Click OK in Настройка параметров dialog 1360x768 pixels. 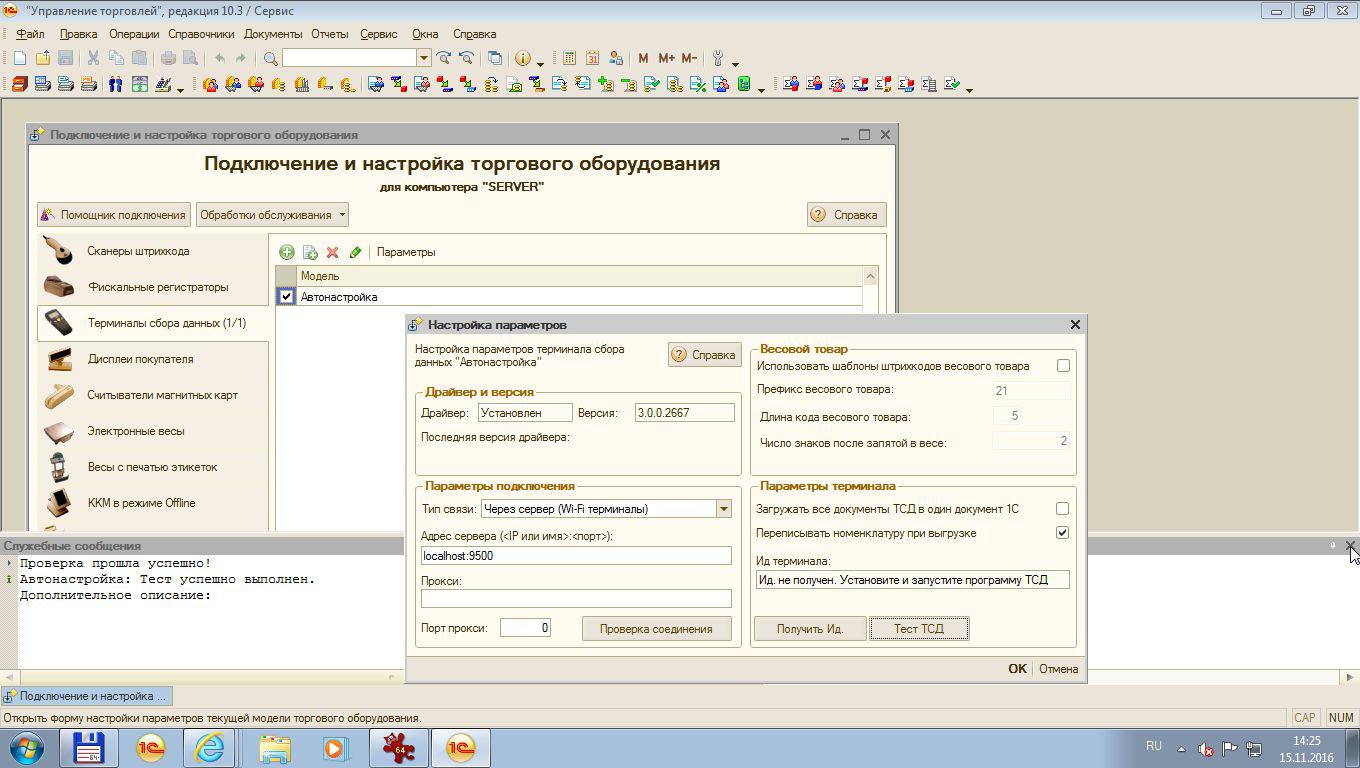[x=1017, y=669]
